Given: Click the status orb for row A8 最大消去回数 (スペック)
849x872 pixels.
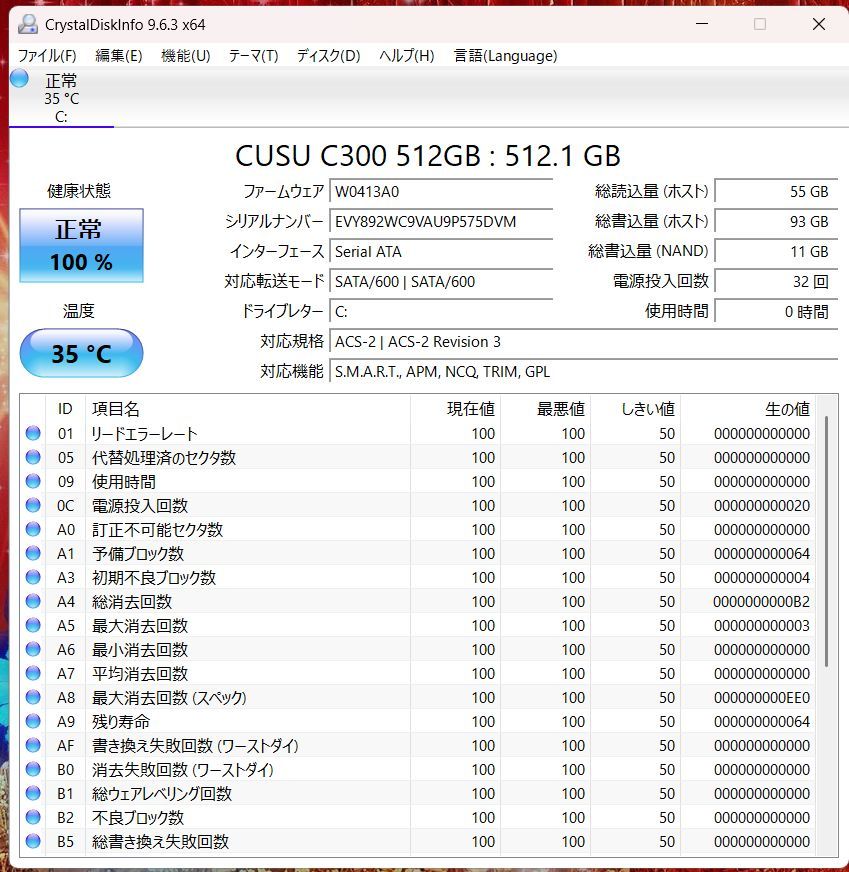Looking at the screenshot, I should coord(33,697).
